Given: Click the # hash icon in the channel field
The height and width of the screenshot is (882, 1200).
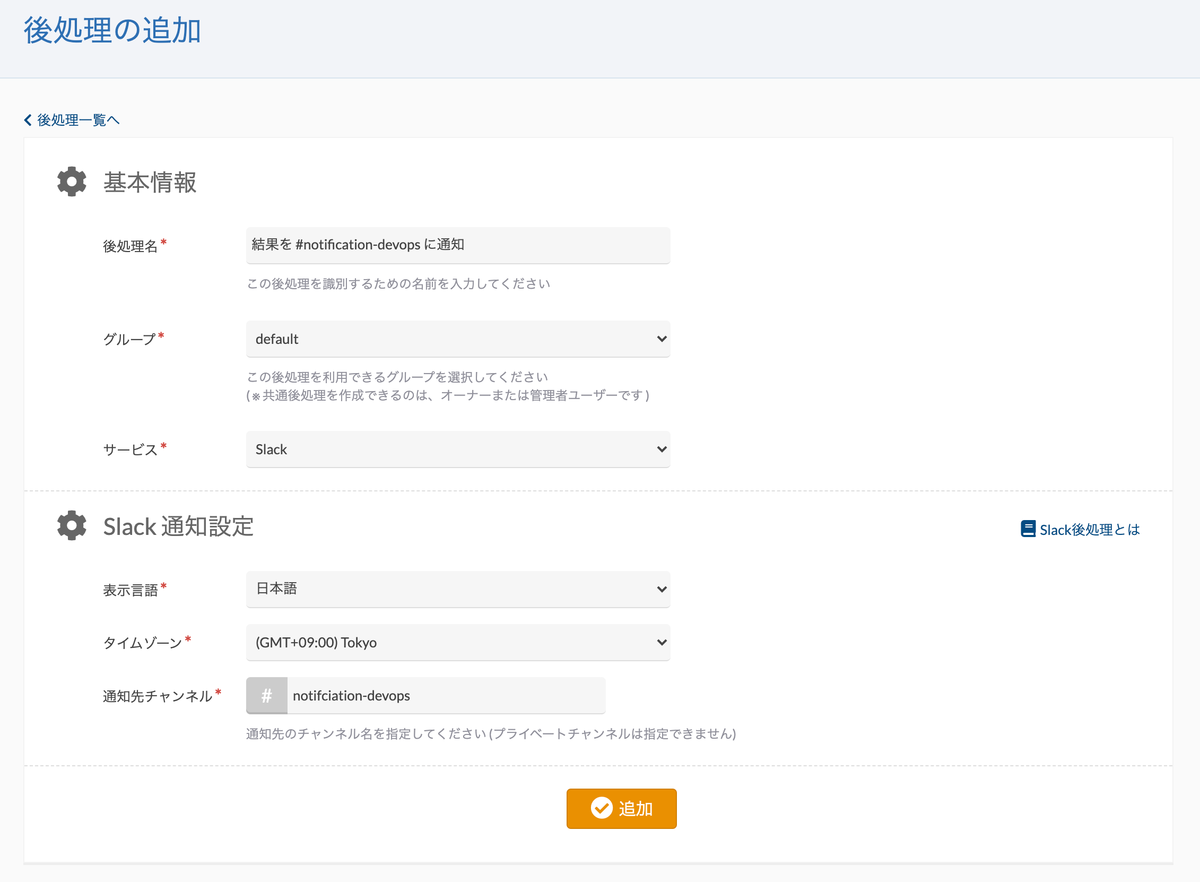Looking at the screenshot, I should tap(266, 695).
